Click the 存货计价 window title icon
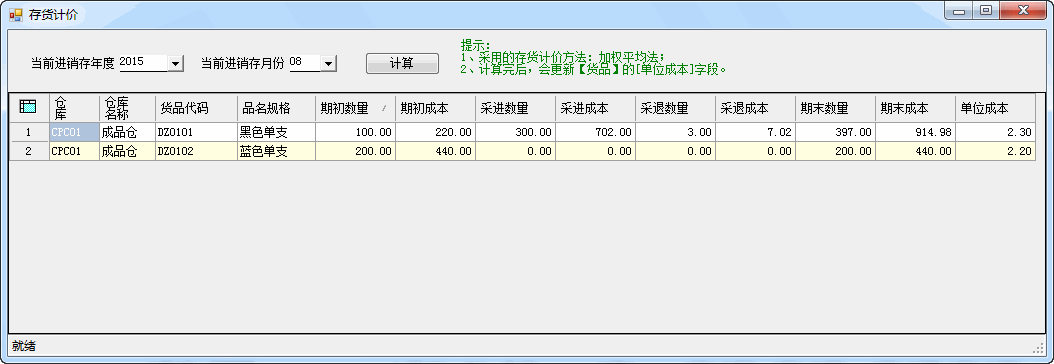This screenshot has width=1054, height=364. (x=15, y=14)
